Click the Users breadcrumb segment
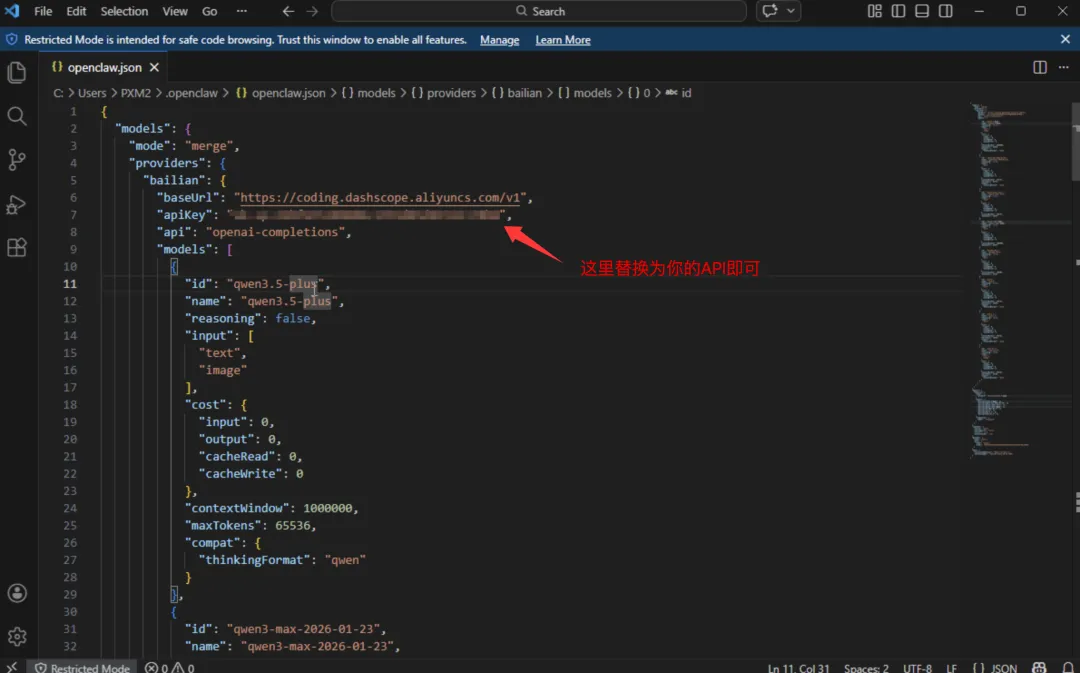Image resolution: width=1080 pixels, height=673 pixels. (92, 93)
